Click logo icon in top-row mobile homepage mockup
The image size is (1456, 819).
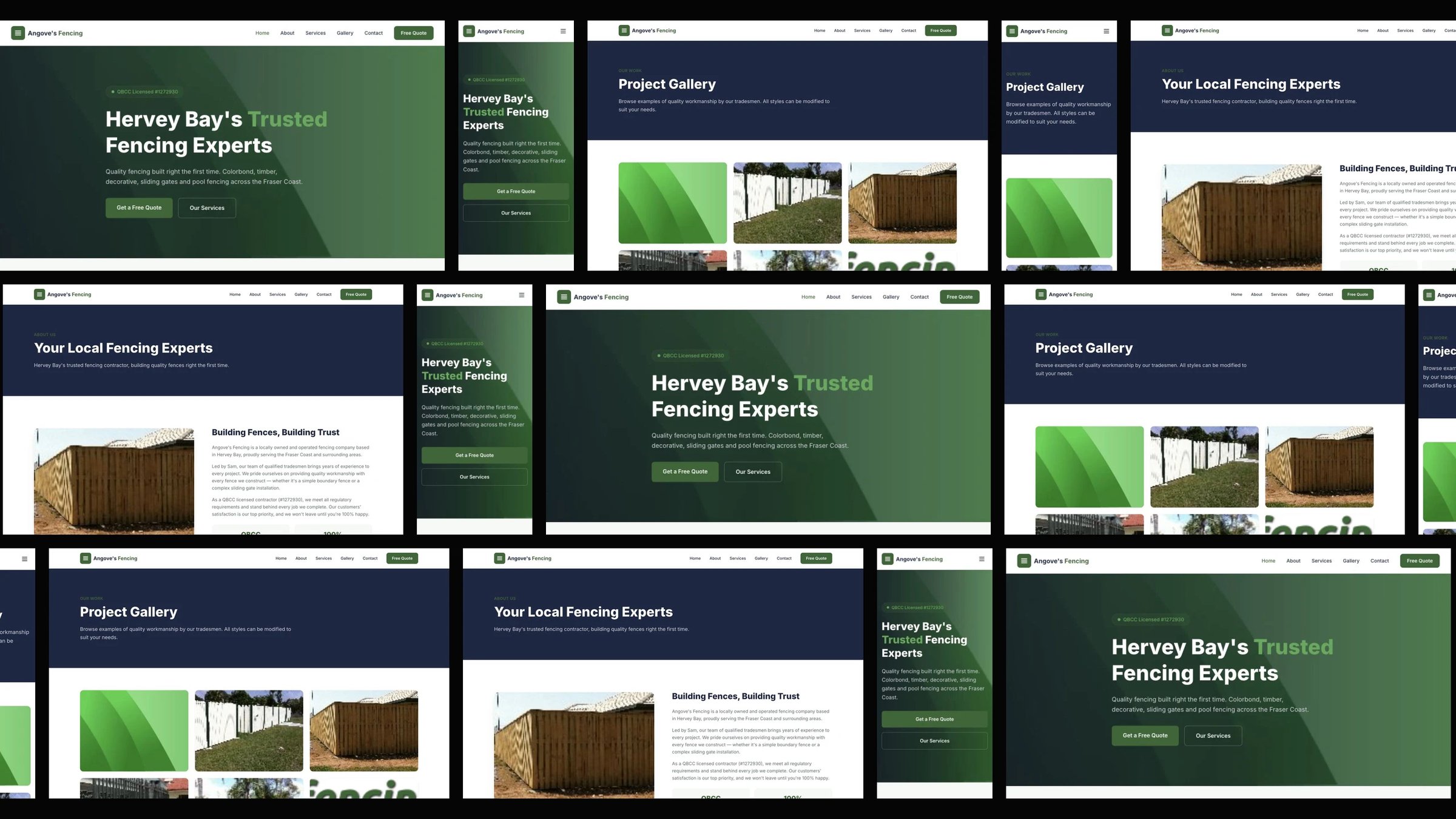(x=469, y=31)
